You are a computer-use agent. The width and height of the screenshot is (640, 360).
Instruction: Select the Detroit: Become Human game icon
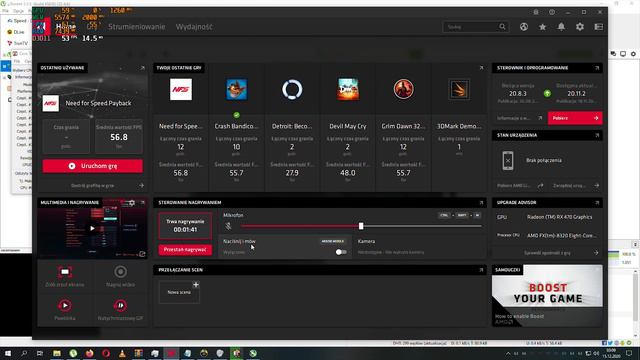292,89
